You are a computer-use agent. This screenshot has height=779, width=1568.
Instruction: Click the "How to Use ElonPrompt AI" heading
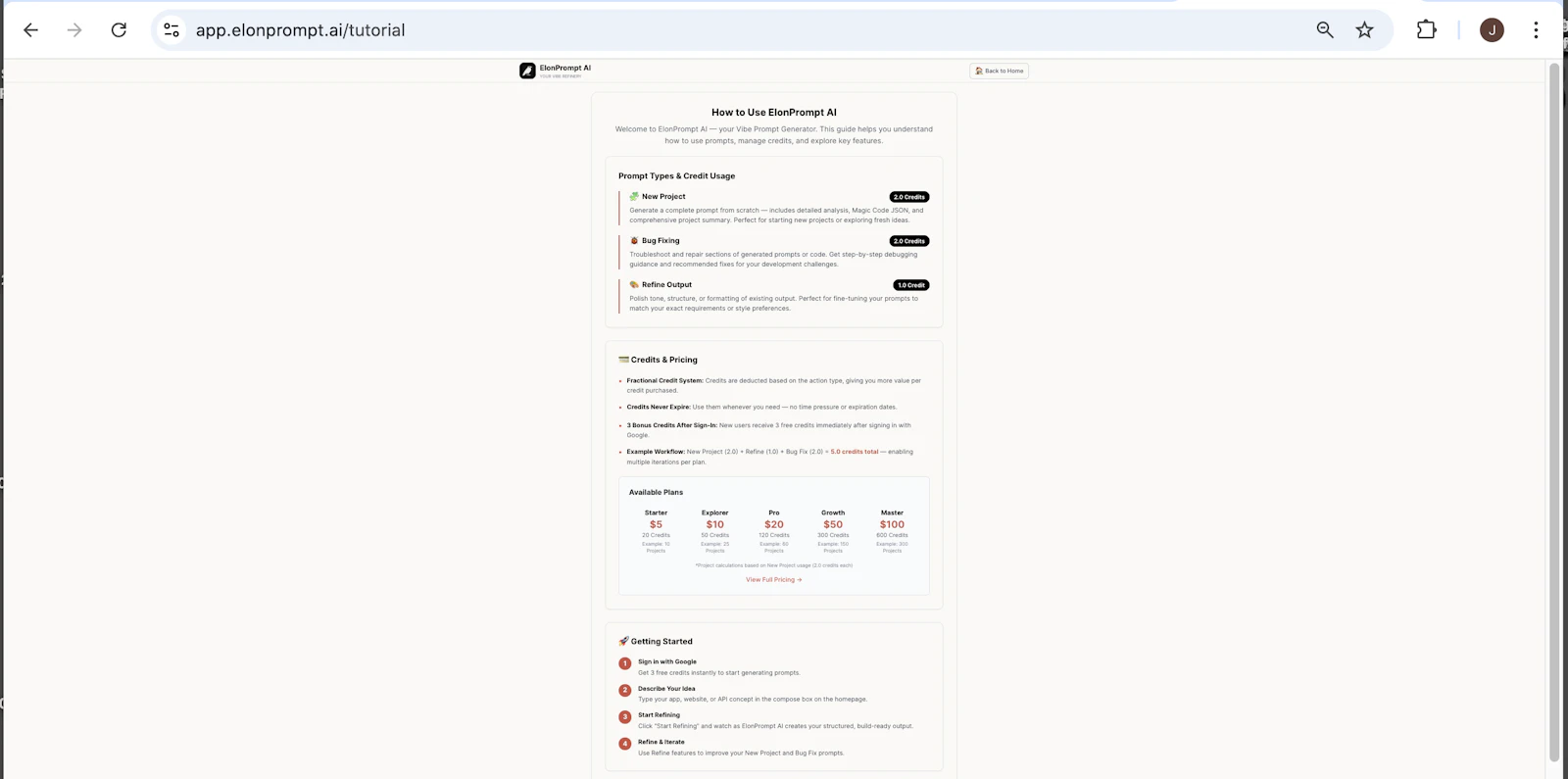[x=774, y=113]
